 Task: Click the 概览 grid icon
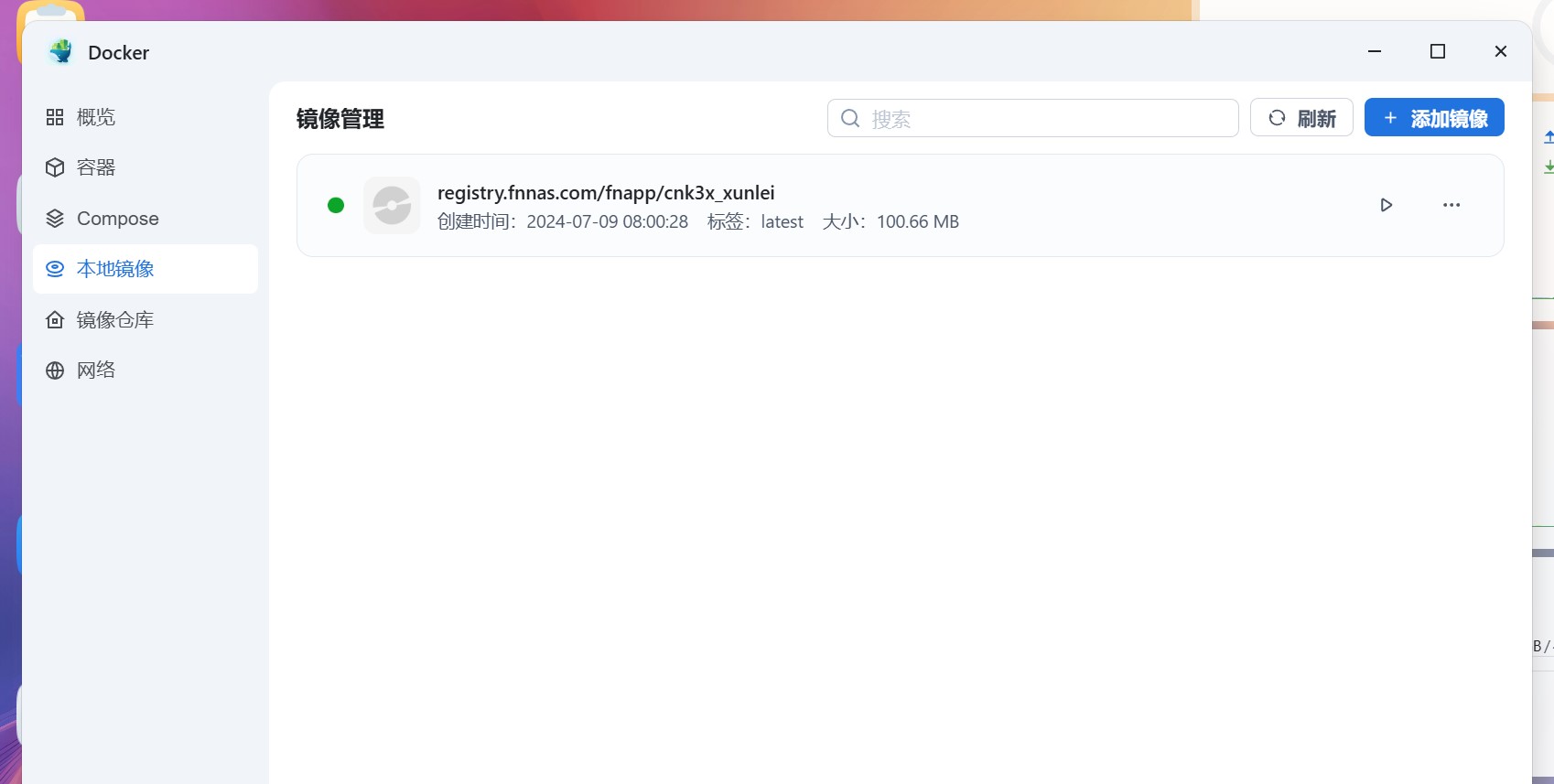[x=55, y=117]
